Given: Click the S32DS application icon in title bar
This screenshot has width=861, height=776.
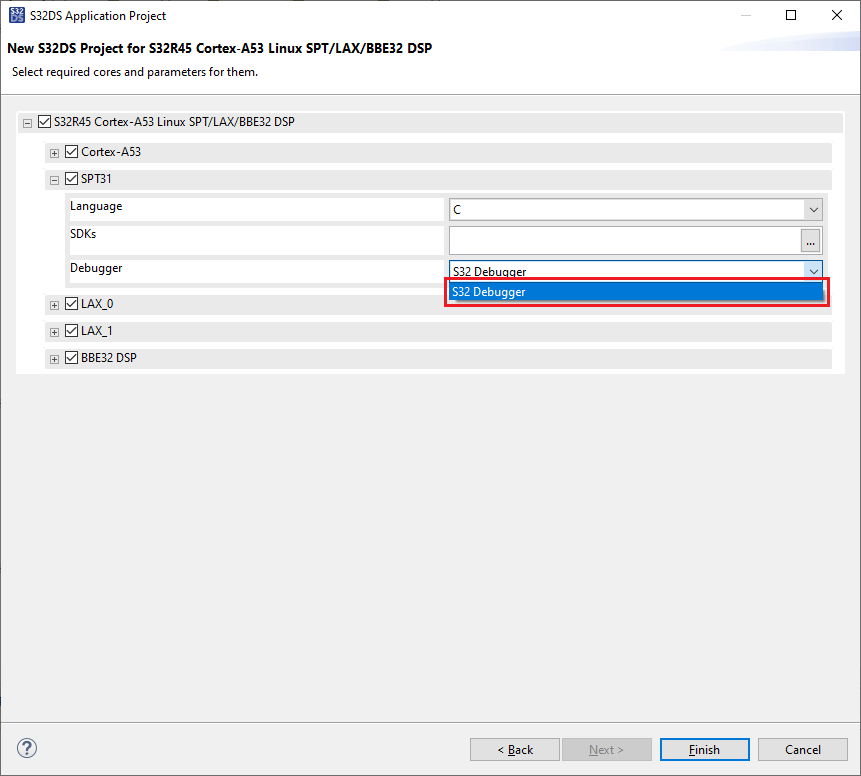Looking at the screenshot, I should [17, 15].
